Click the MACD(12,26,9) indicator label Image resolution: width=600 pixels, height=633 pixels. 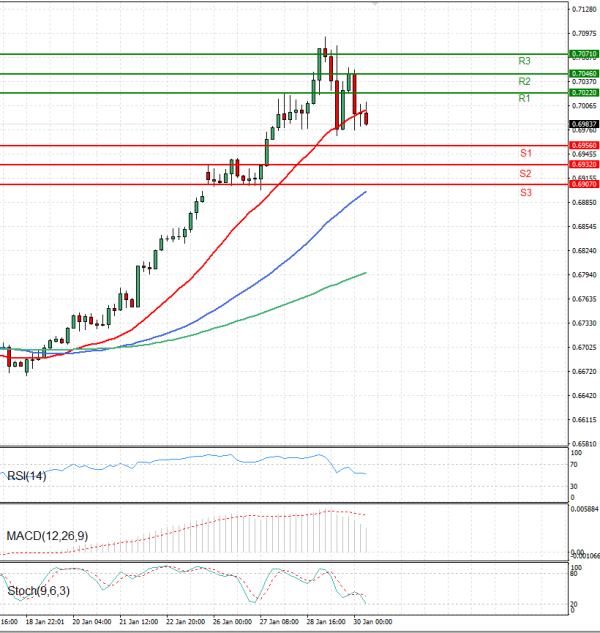click(44, 537)
